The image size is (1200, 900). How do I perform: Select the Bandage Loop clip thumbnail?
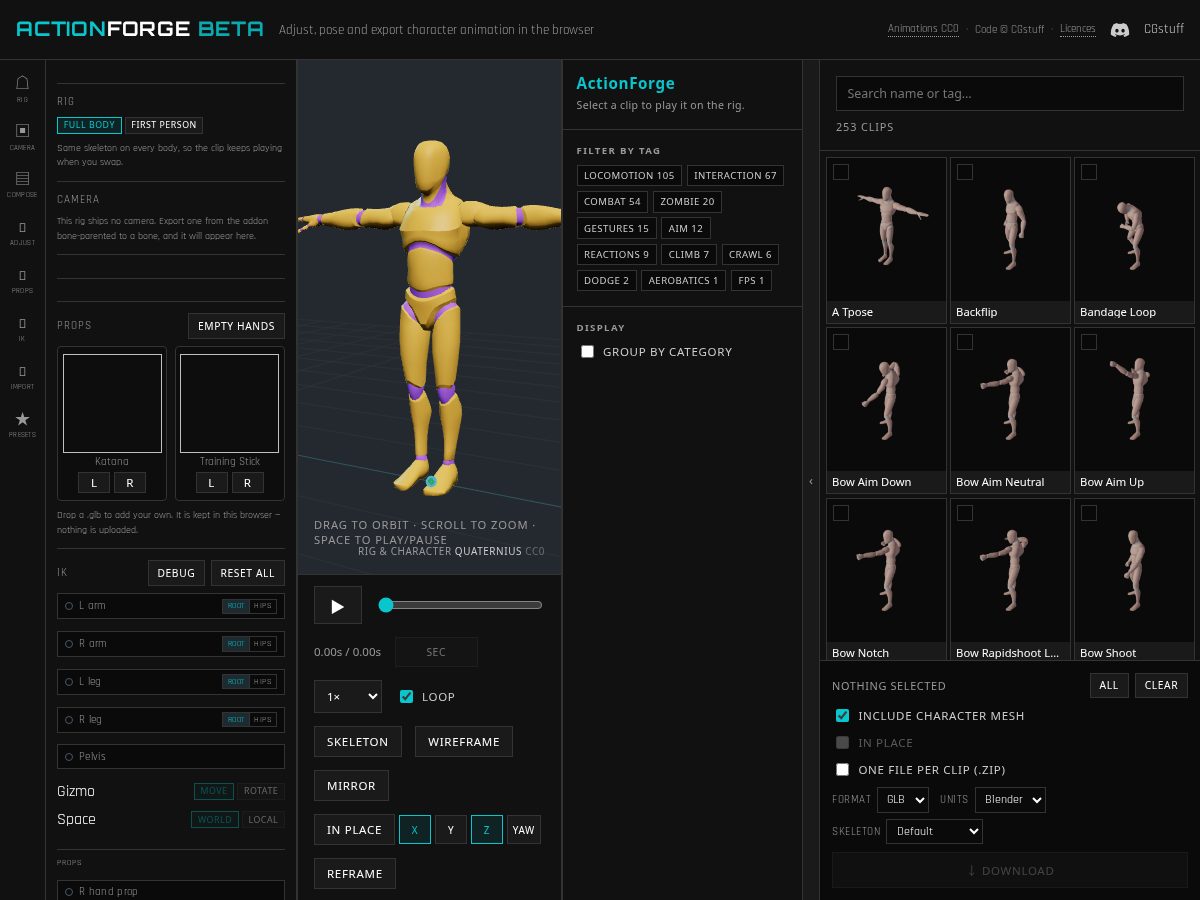(1134, 240)
